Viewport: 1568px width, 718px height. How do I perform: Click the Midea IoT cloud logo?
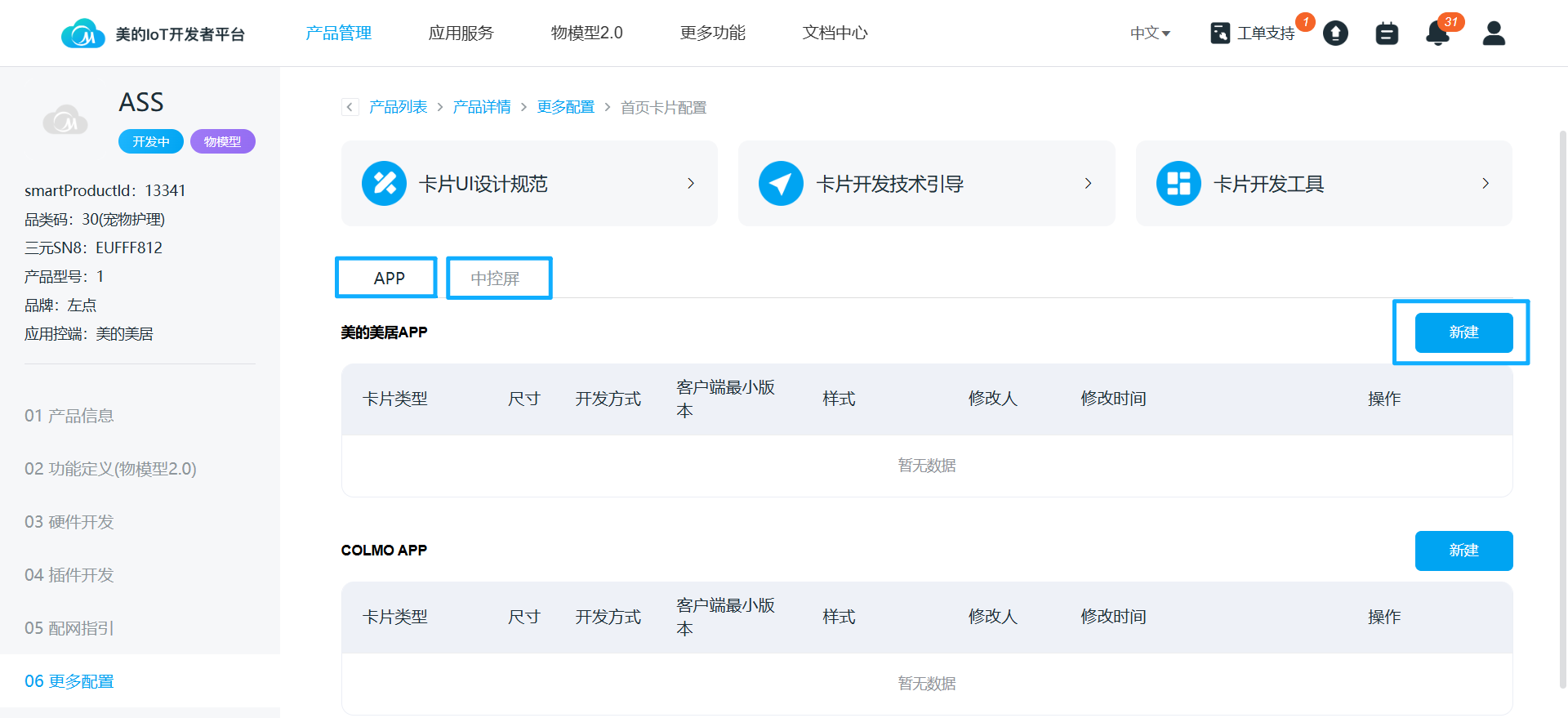(82, 33)
